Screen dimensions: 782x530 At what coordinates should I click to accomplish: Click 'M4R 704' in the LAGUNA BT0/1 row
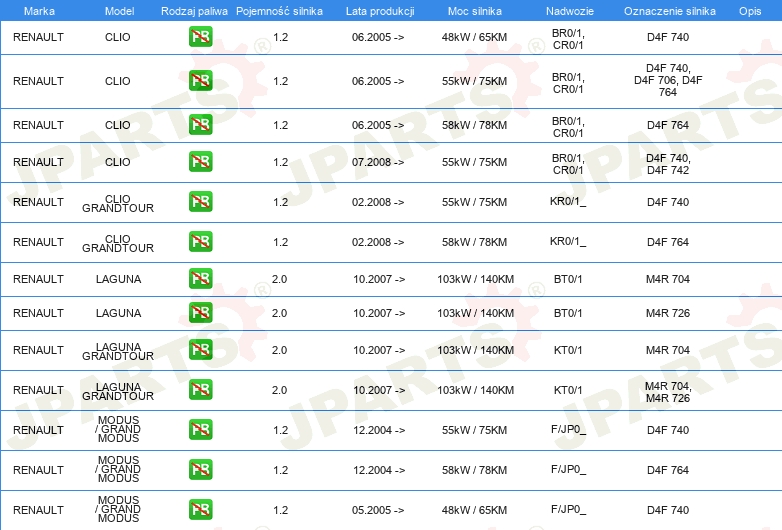[668, 279]
